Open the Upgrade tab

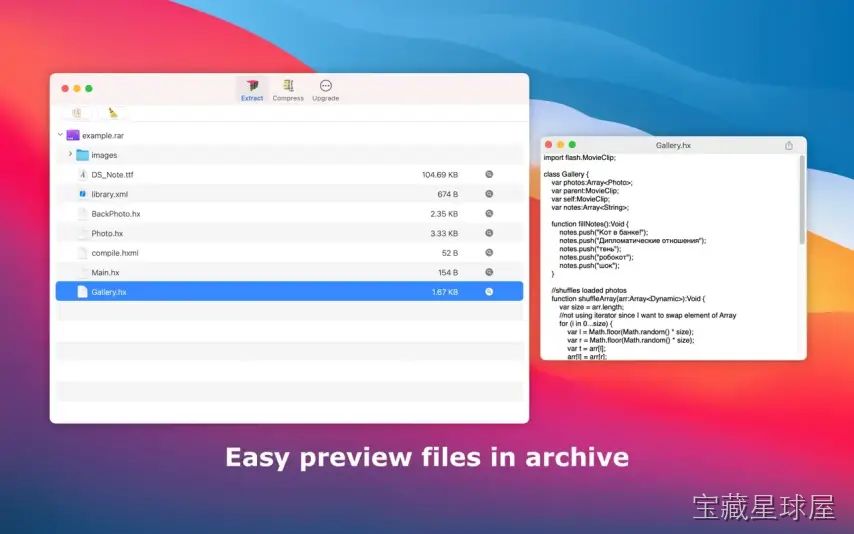tap(326, 90)
